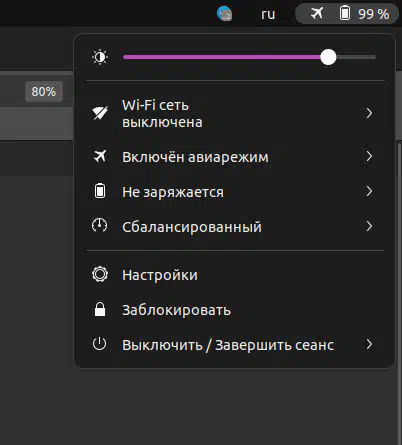Expand Включён авиарежим submenu chevron
The image size is (402, 445).
click(369, 156)
